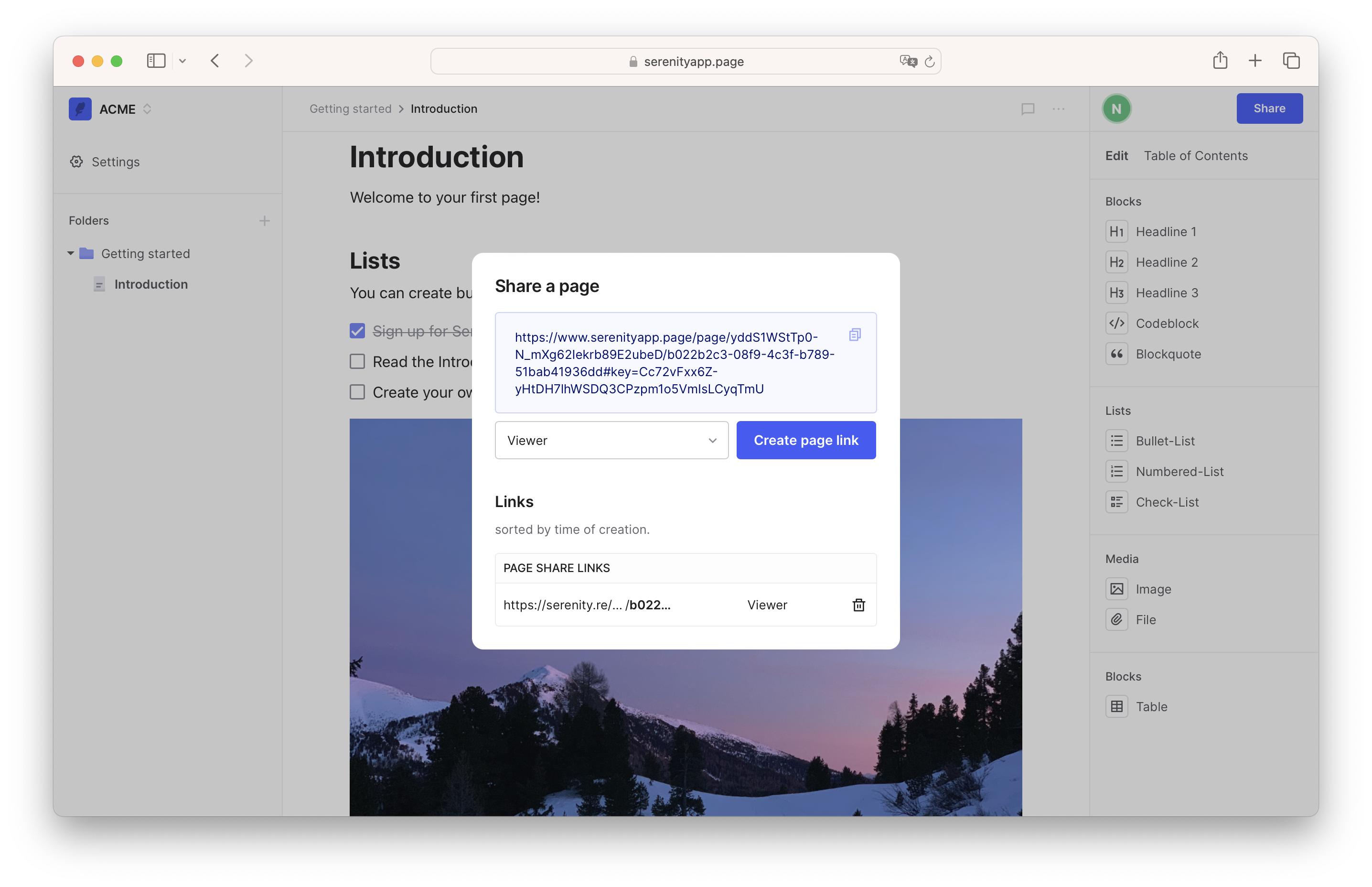
Task: Copy the share link with the copy icon
Action: point(855,335)
